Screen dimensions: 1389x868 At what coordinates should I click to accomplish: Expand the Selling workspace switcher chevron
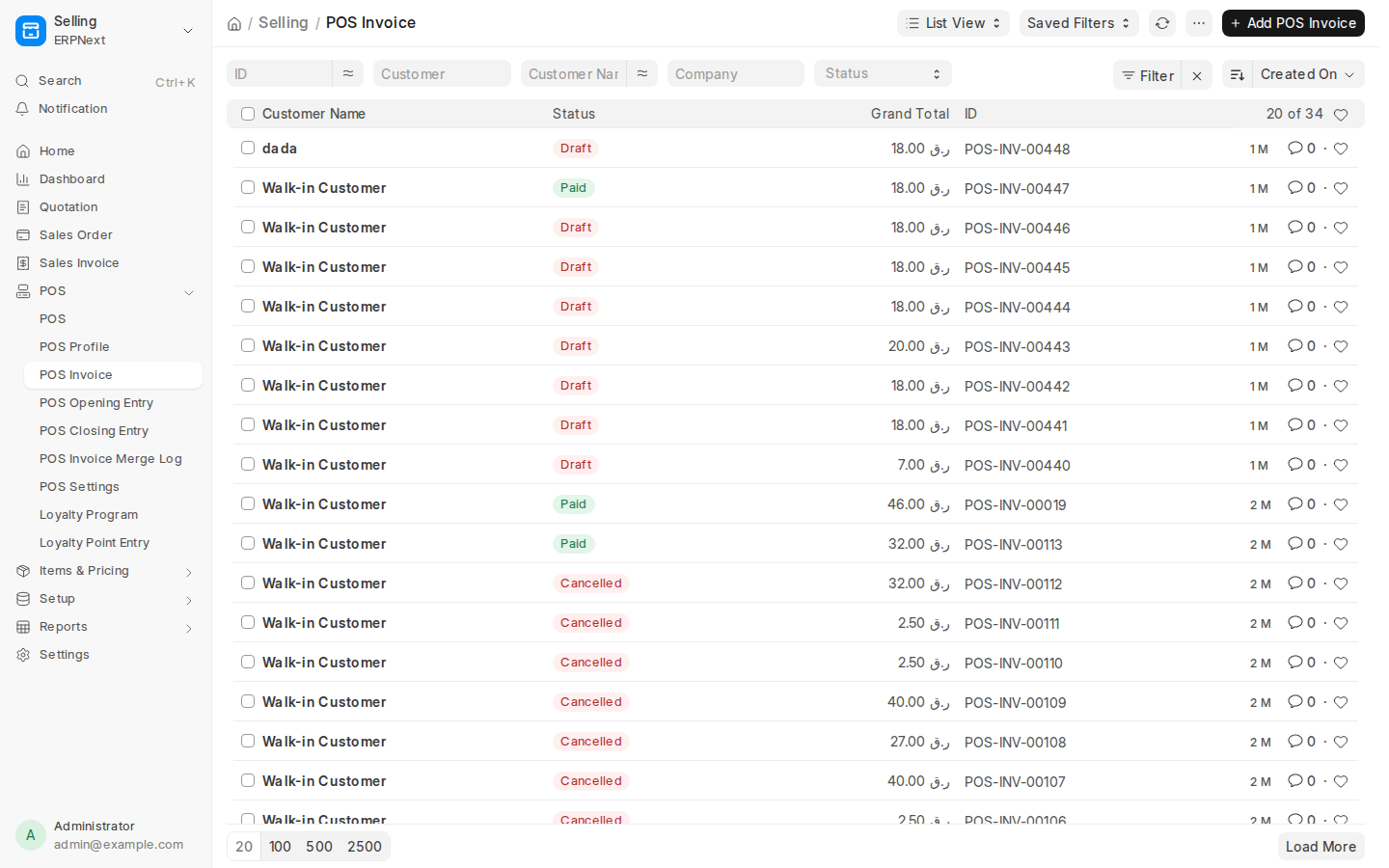pyautogui.click(x=188, y=31)
